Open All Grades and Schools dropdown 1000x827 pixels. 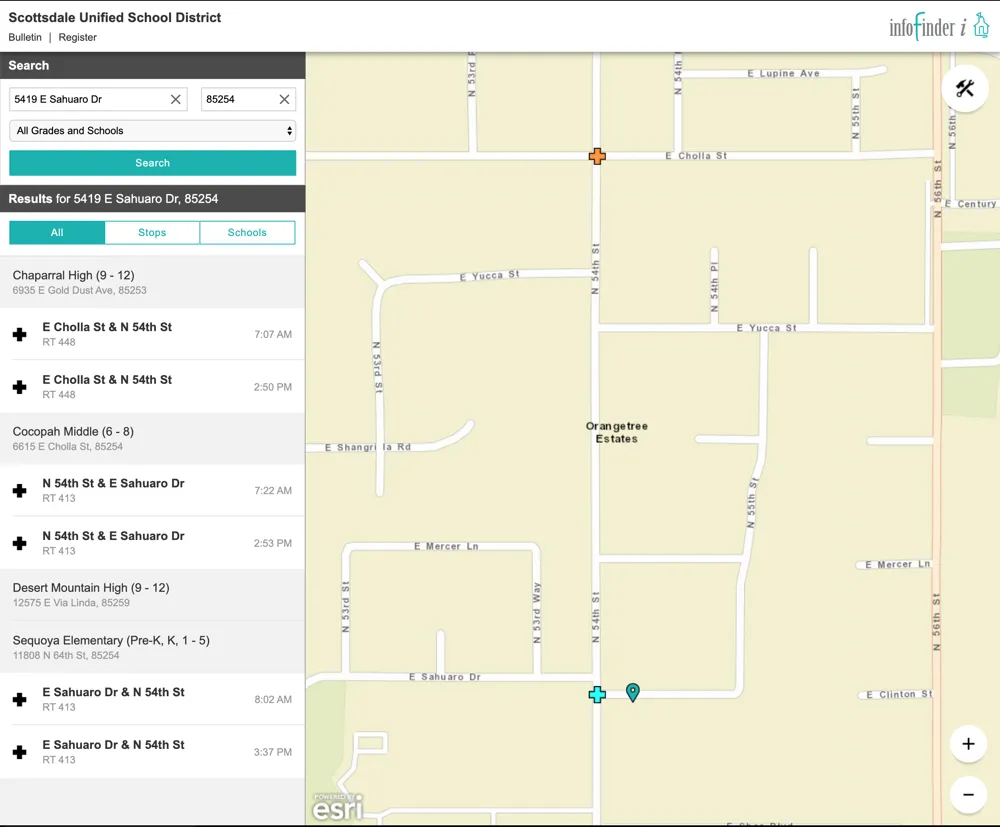152,131
